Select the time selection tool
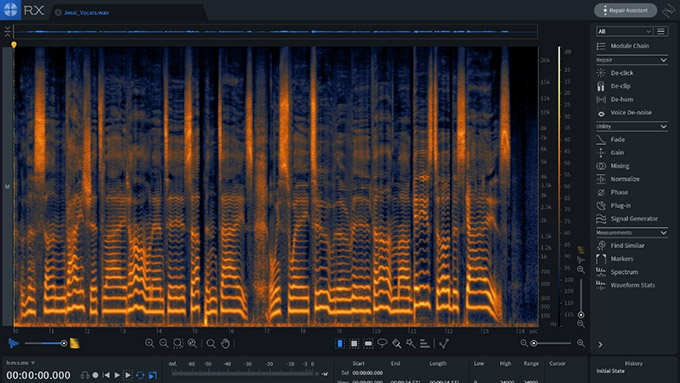This screenshot has height=383, width=680. click(x=340, y=344)
